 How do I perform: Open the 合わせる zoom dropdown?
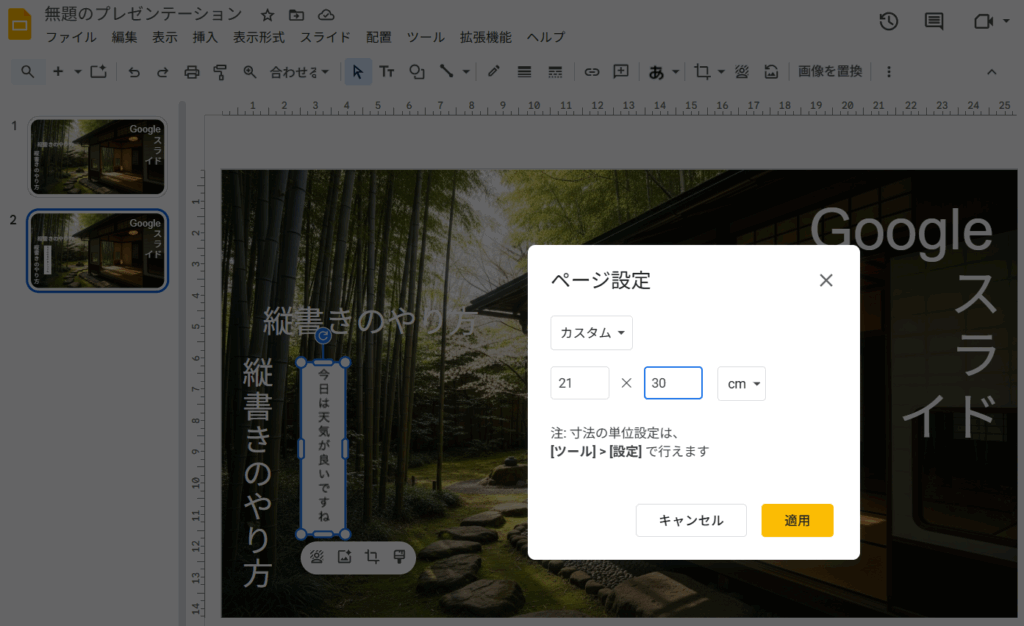click(x=299, y=72)
